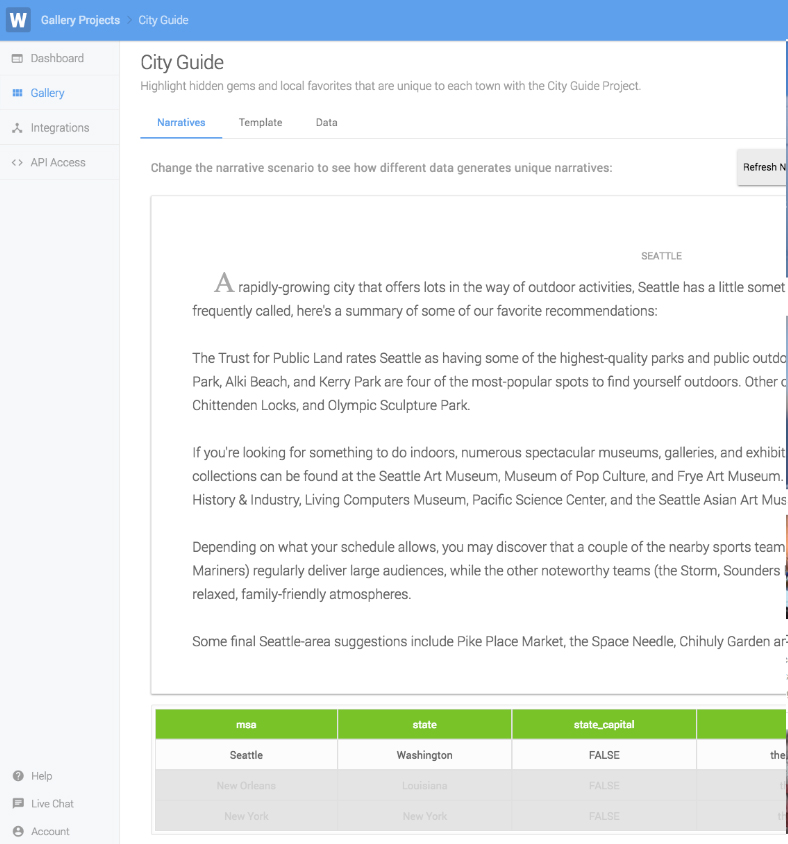Click the state column header
788x844 pixels.
(x=424, y=724)
